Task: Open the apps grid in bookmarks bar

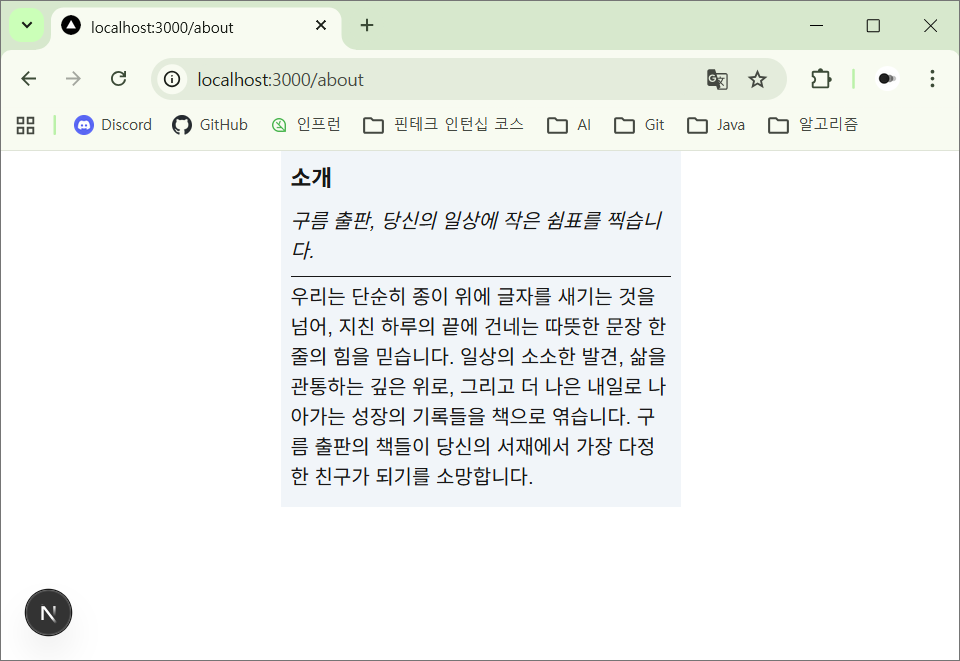Action: click(x=26, y=125)
